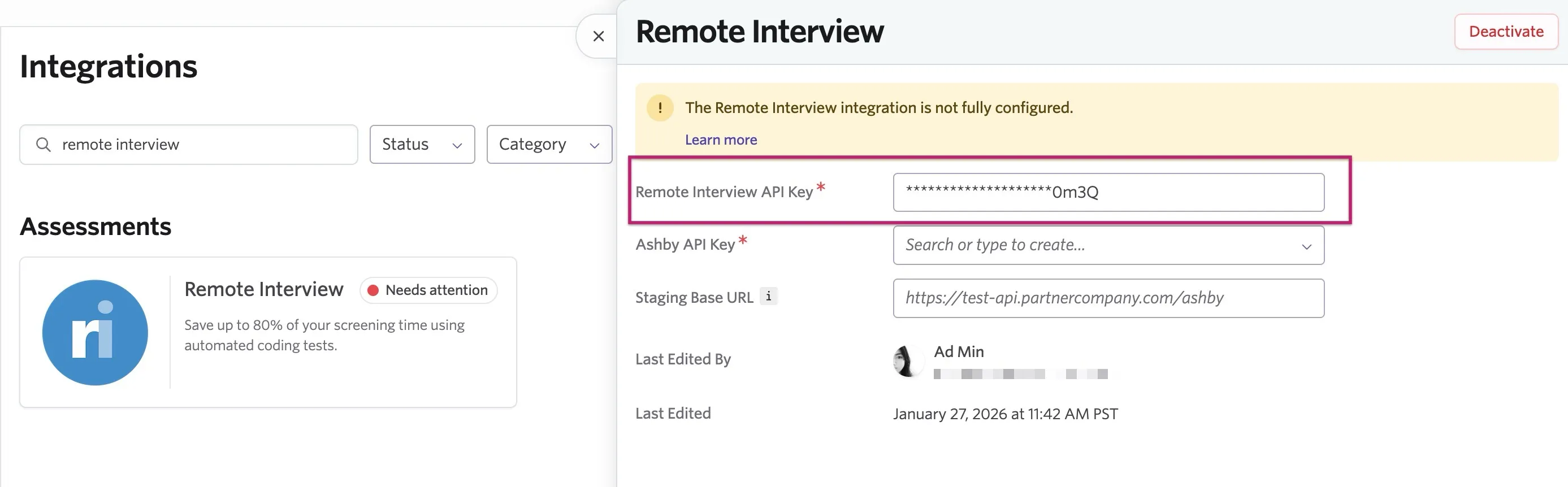The height and width of the screenshot is (487, 1568).
Task: Select the Remote Interview card title
Action: click(263, 289)
